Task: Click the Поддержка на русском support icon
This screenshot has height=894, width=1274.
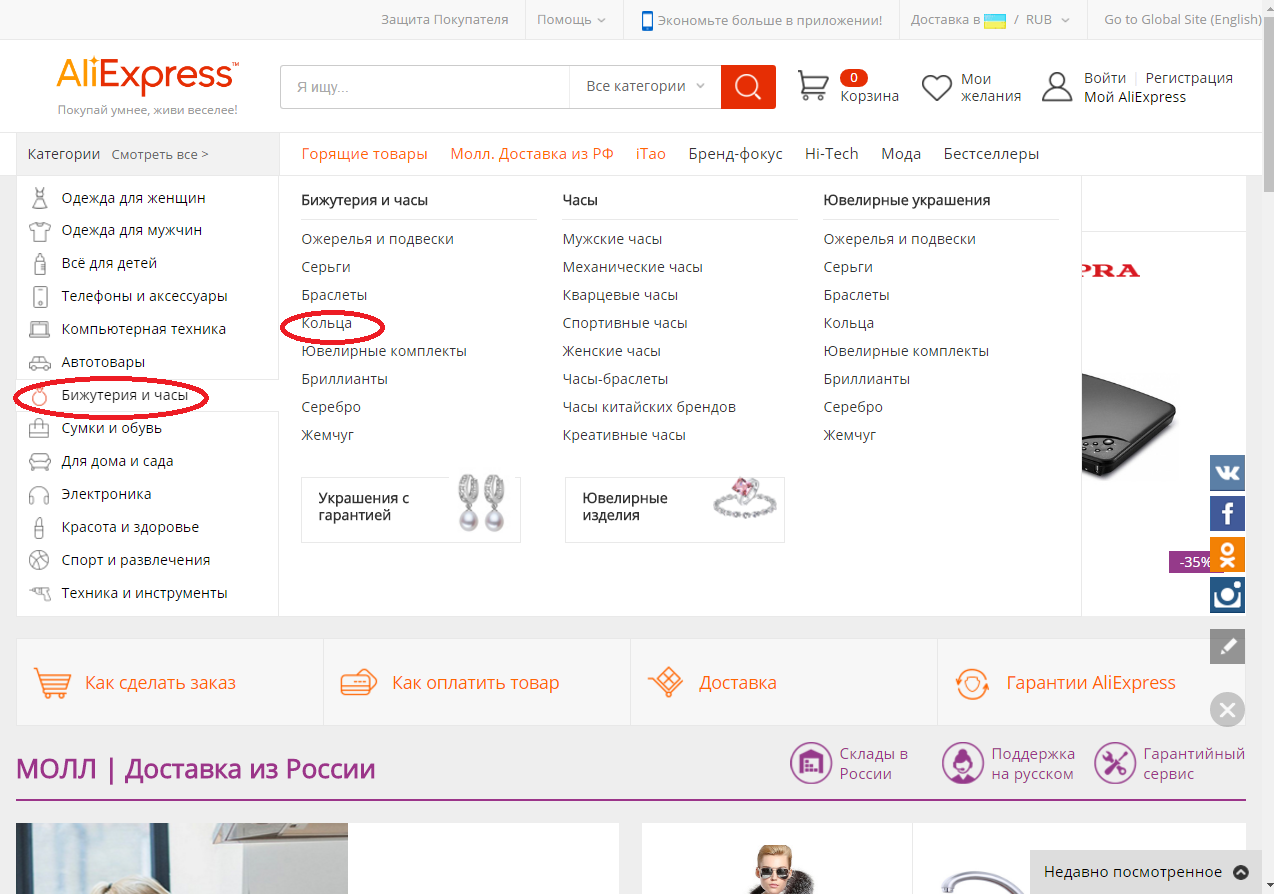Action: pos(963,764)
